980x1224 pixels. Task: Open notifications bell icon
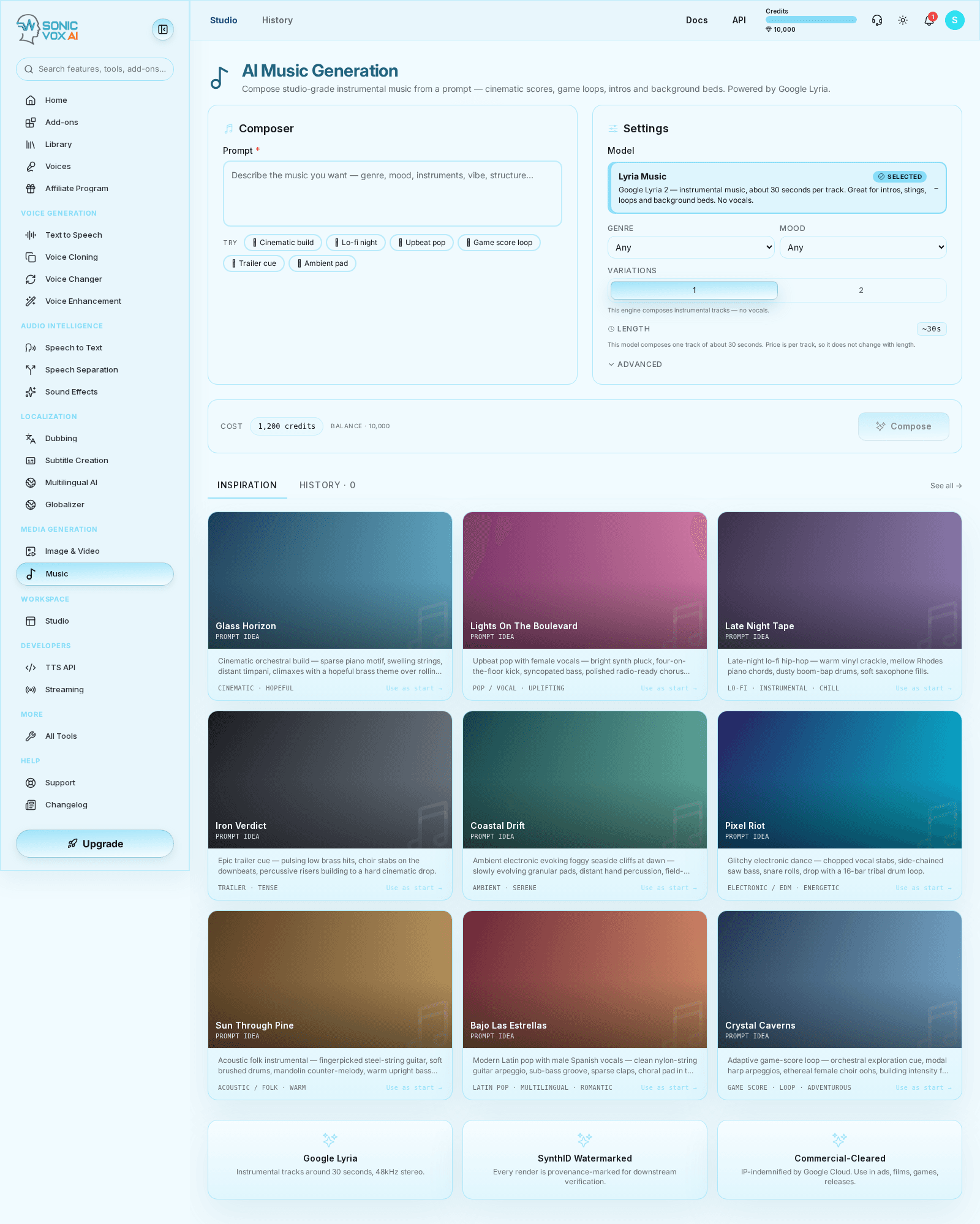coord(929,20)
